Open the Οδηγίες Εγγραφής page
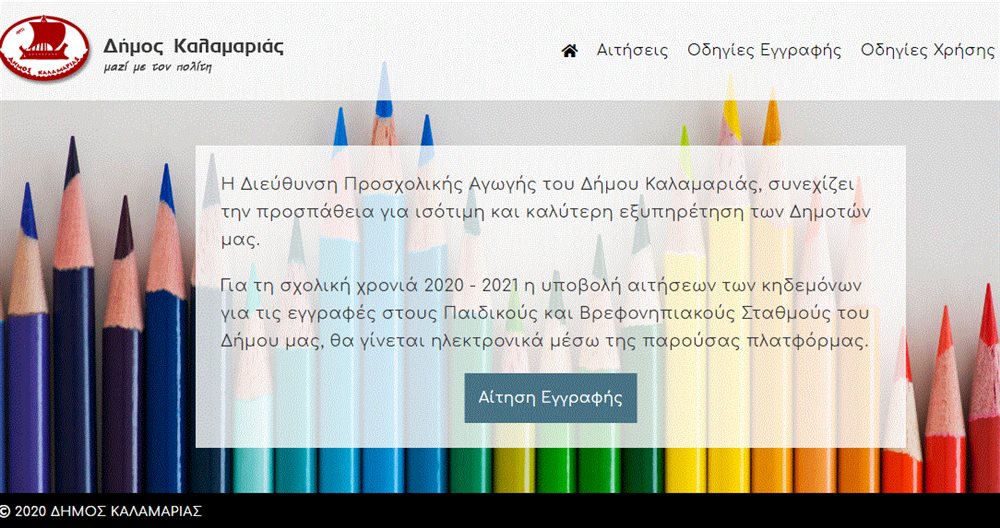 pyautogui.click(x=764, y=51)
